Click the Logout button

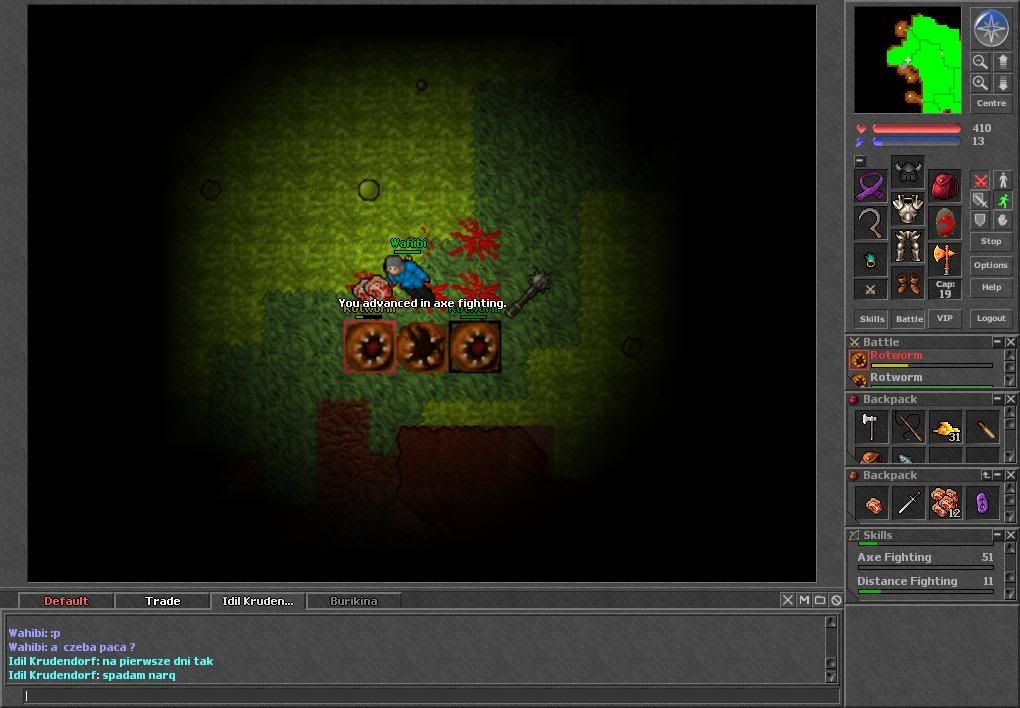pyautogui.click(x=991, y=318)
